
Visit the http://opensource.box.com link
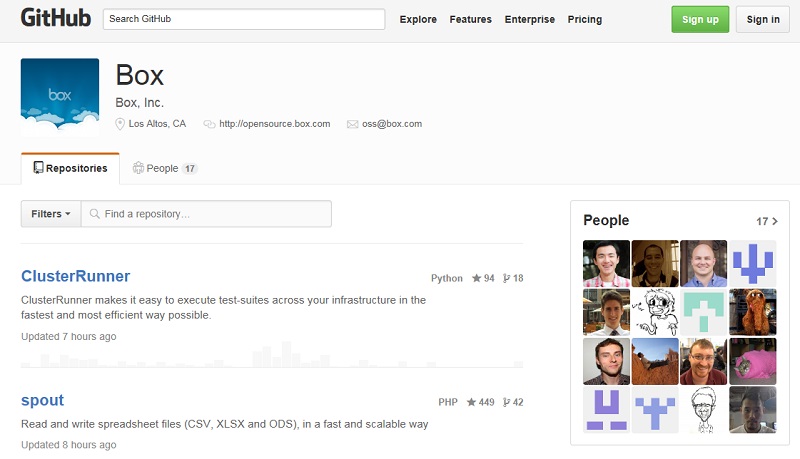[274, 124]
